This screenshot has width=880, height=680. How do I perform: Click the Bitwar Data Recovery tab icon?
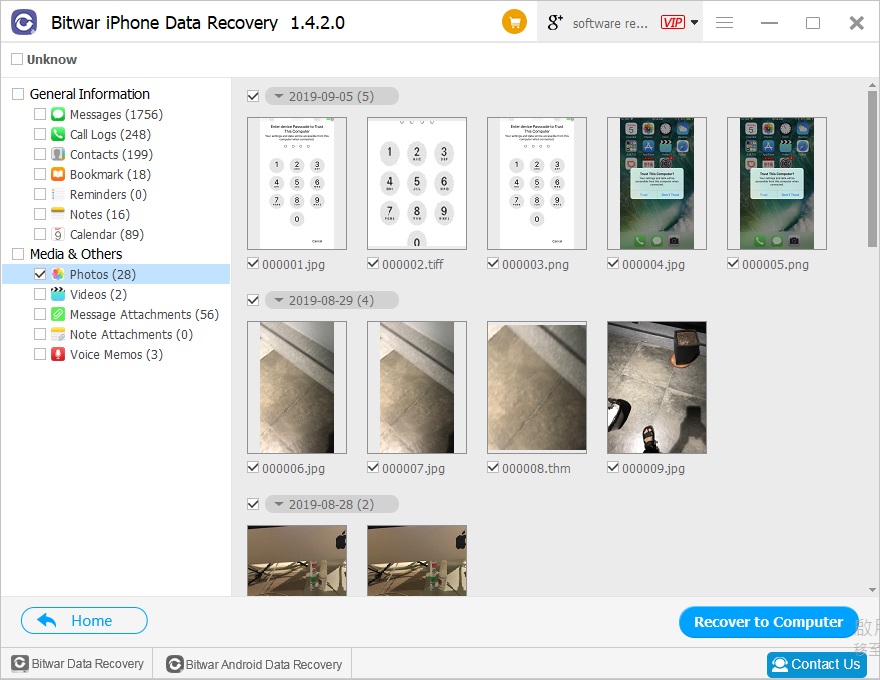pos(20,664)
